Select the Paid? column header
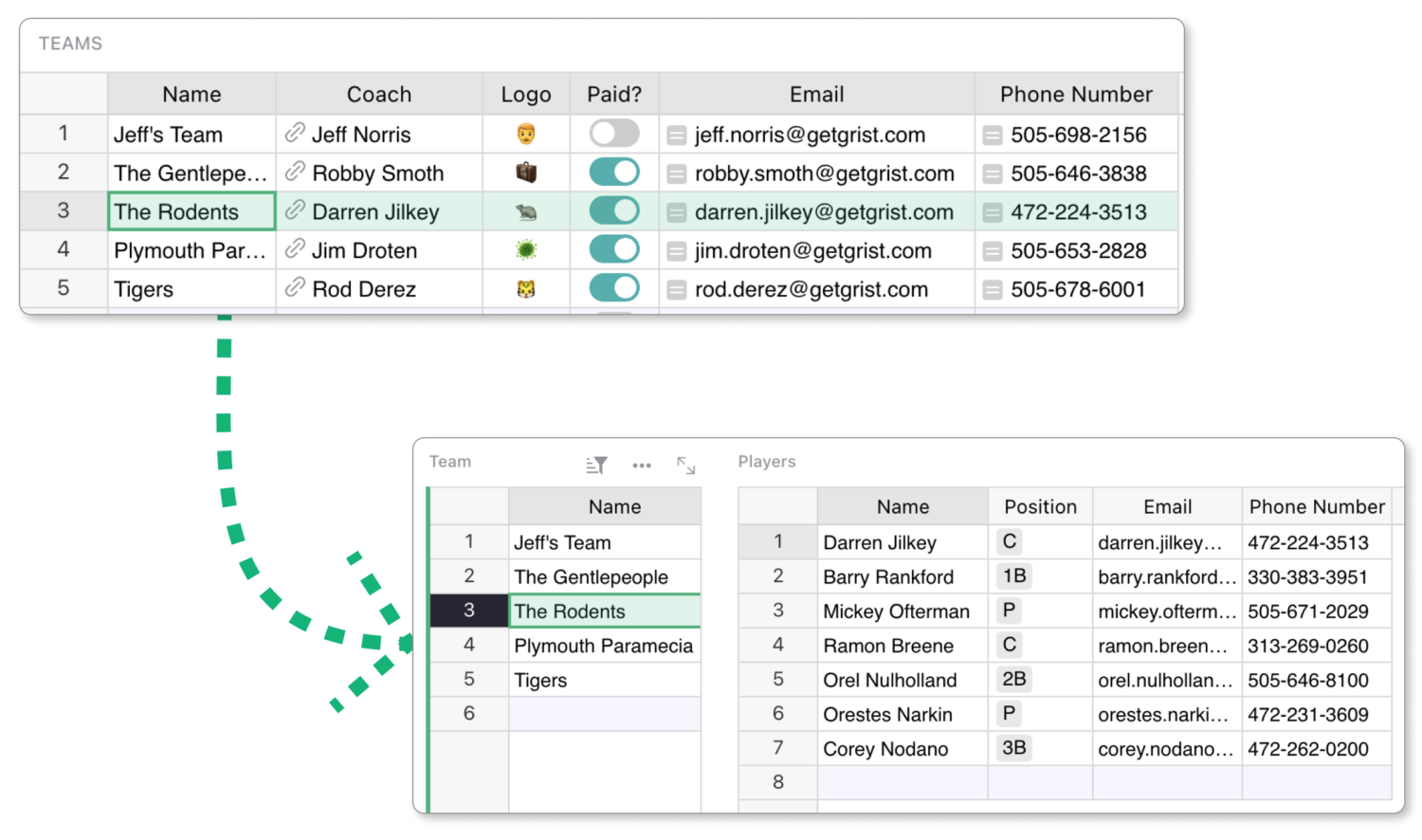Screen dimensions: 1422x840 pos(614,94)
